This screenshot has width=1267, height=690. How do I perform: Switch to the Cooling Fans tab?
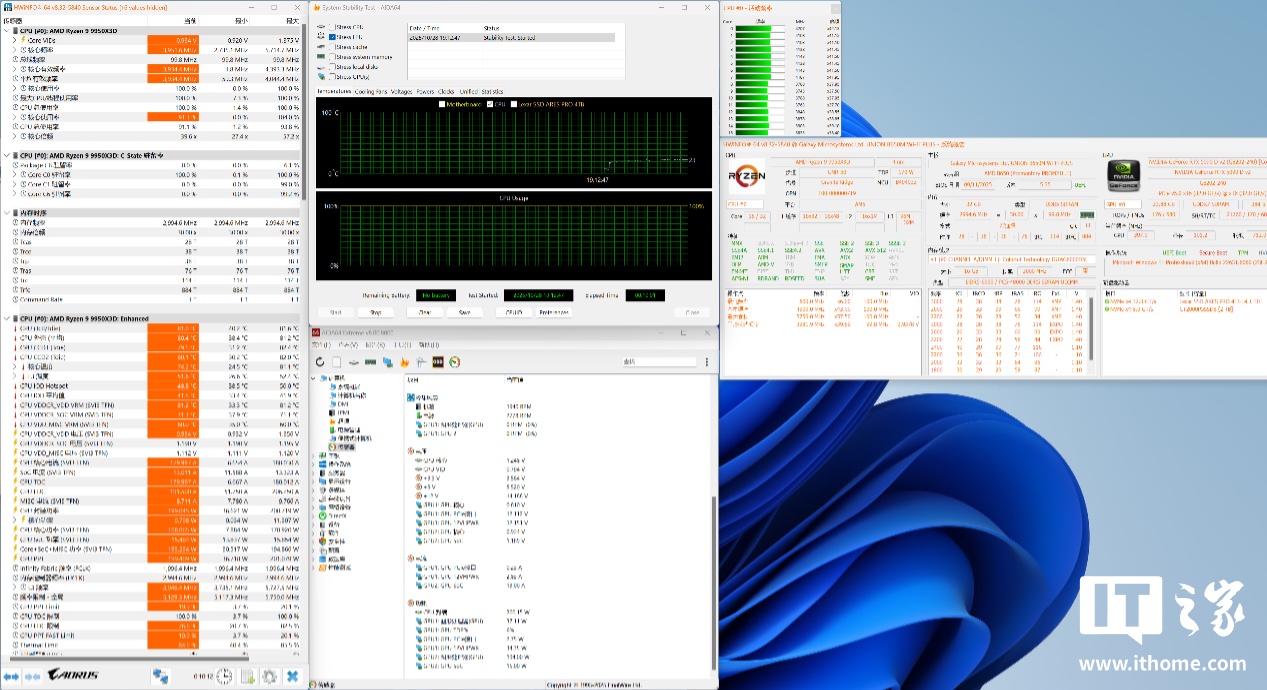click(371, 91)
